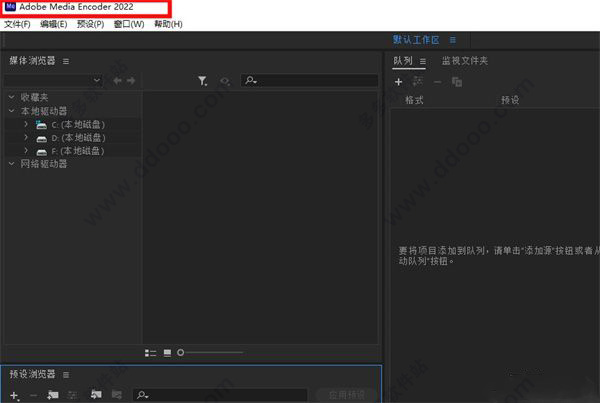Click the media browser search field
600x403 pixels.
(309, 80)
